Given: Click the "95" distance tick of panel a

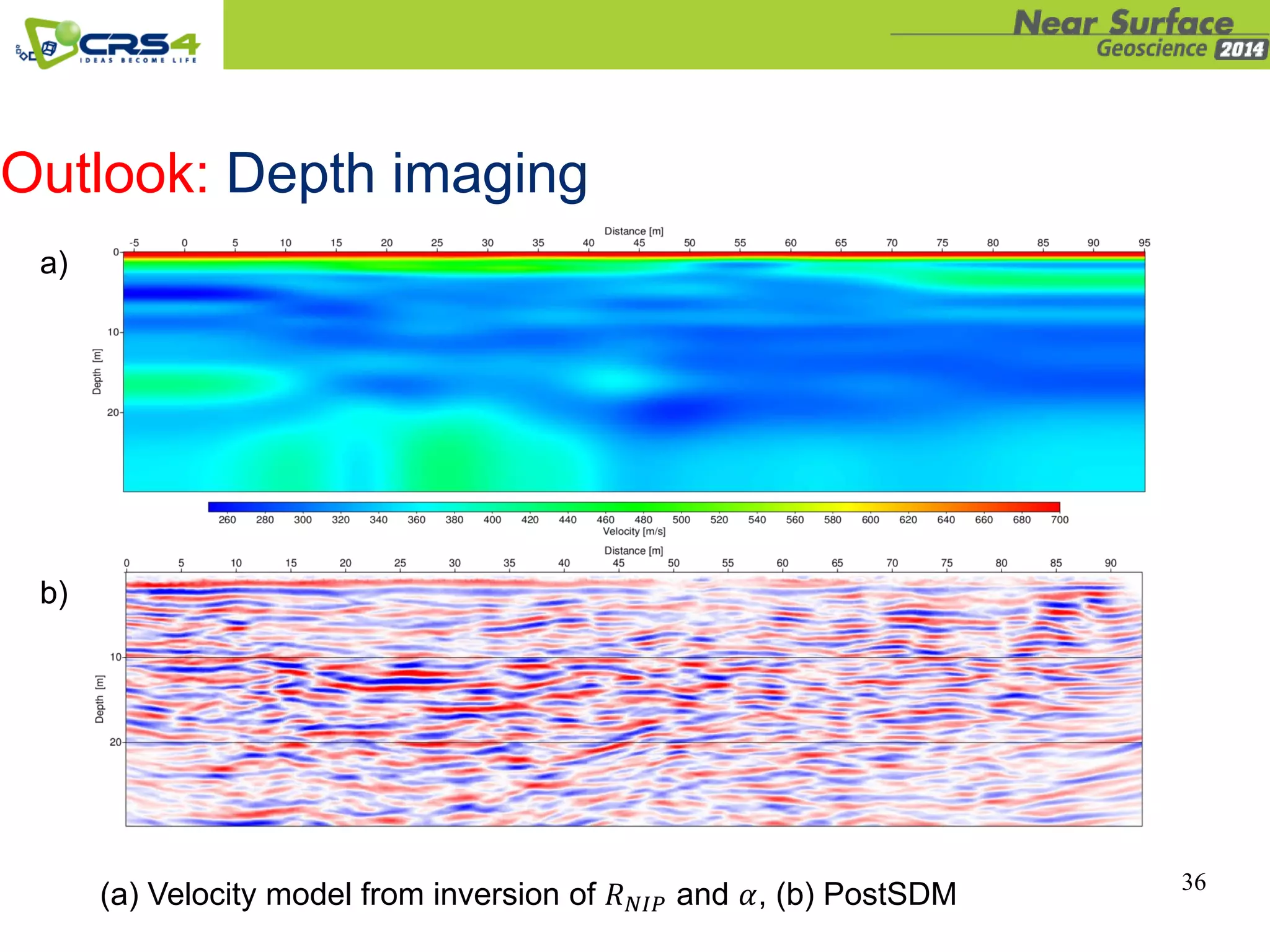Looking at the screenshot, I should [1144, 243].
